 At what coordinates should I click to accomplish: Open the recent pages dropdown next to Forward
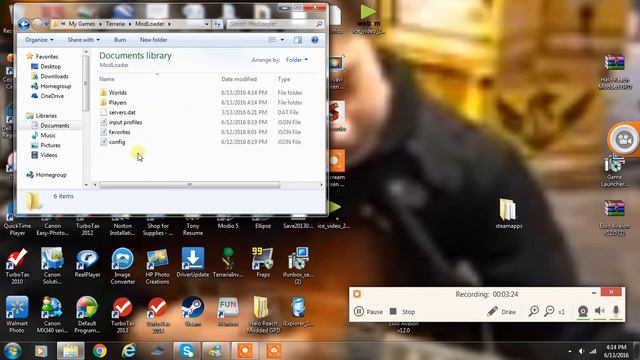[x=46, y=24]
